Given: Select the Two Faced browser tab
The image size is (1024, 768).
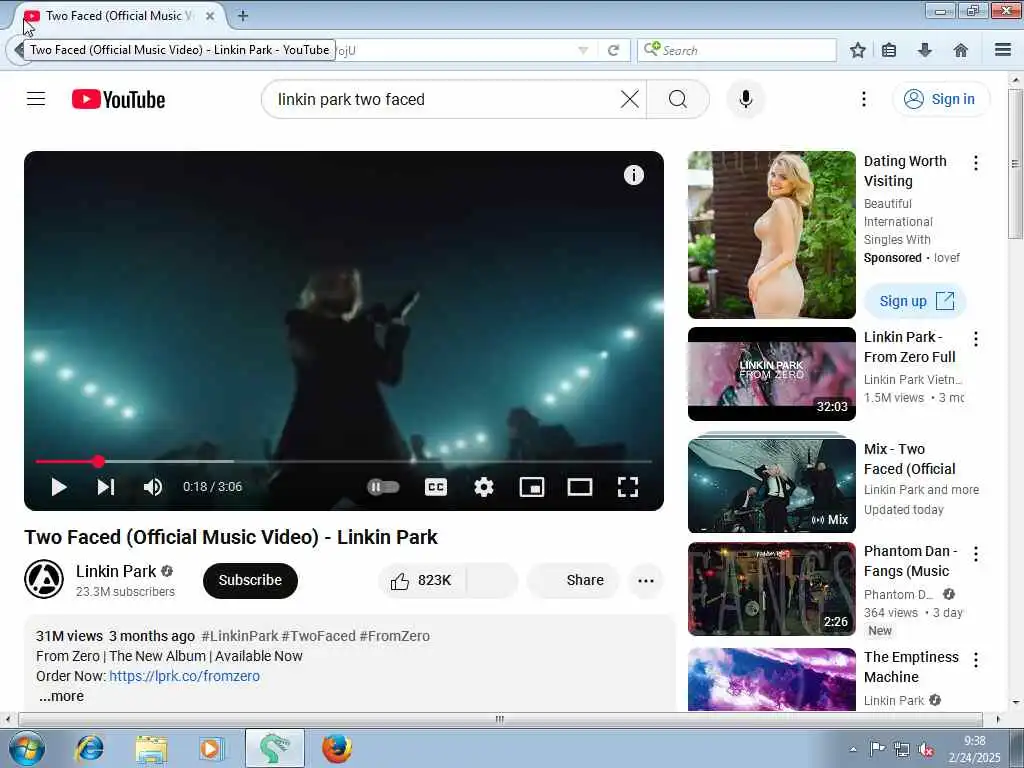Looking at the screenshot, I should [120, 16].
